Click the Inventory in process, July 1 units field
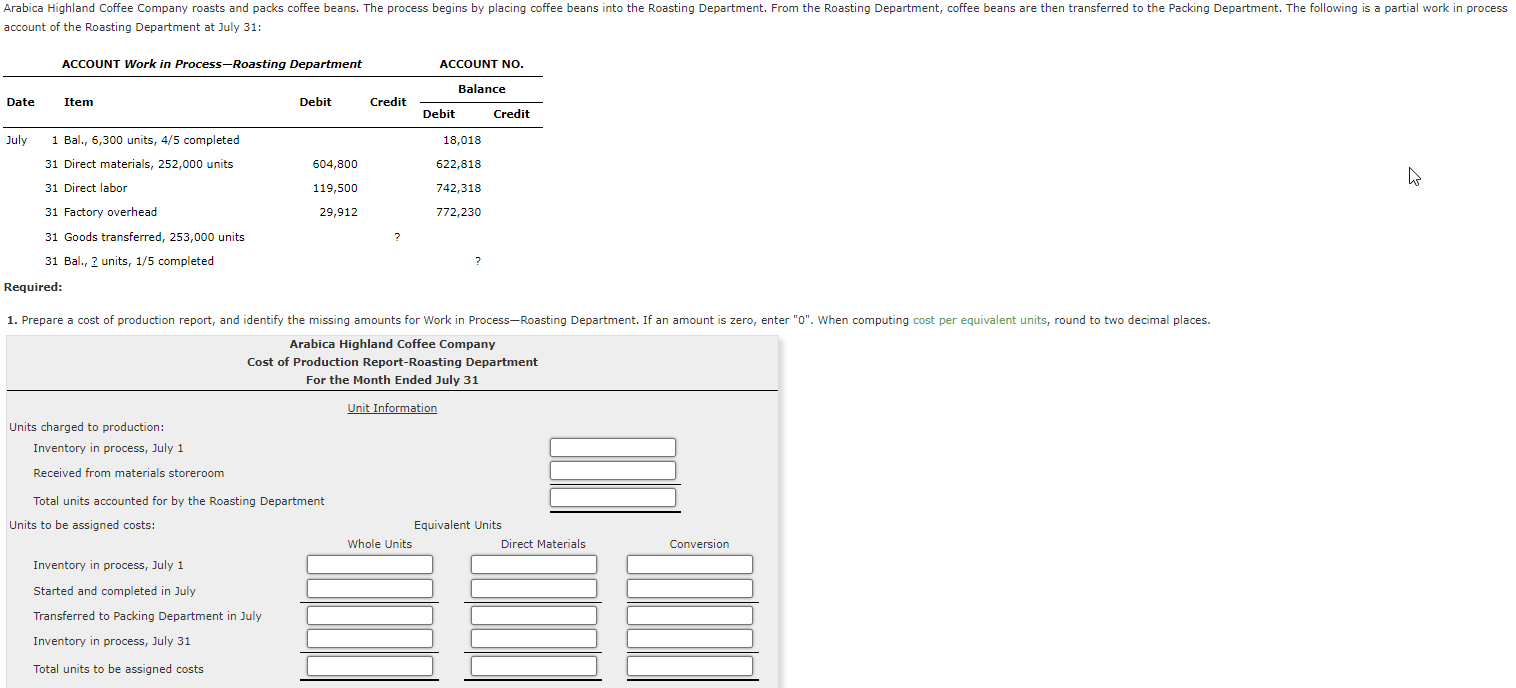This screenshot has height=688, width=1516. (613, 448)
